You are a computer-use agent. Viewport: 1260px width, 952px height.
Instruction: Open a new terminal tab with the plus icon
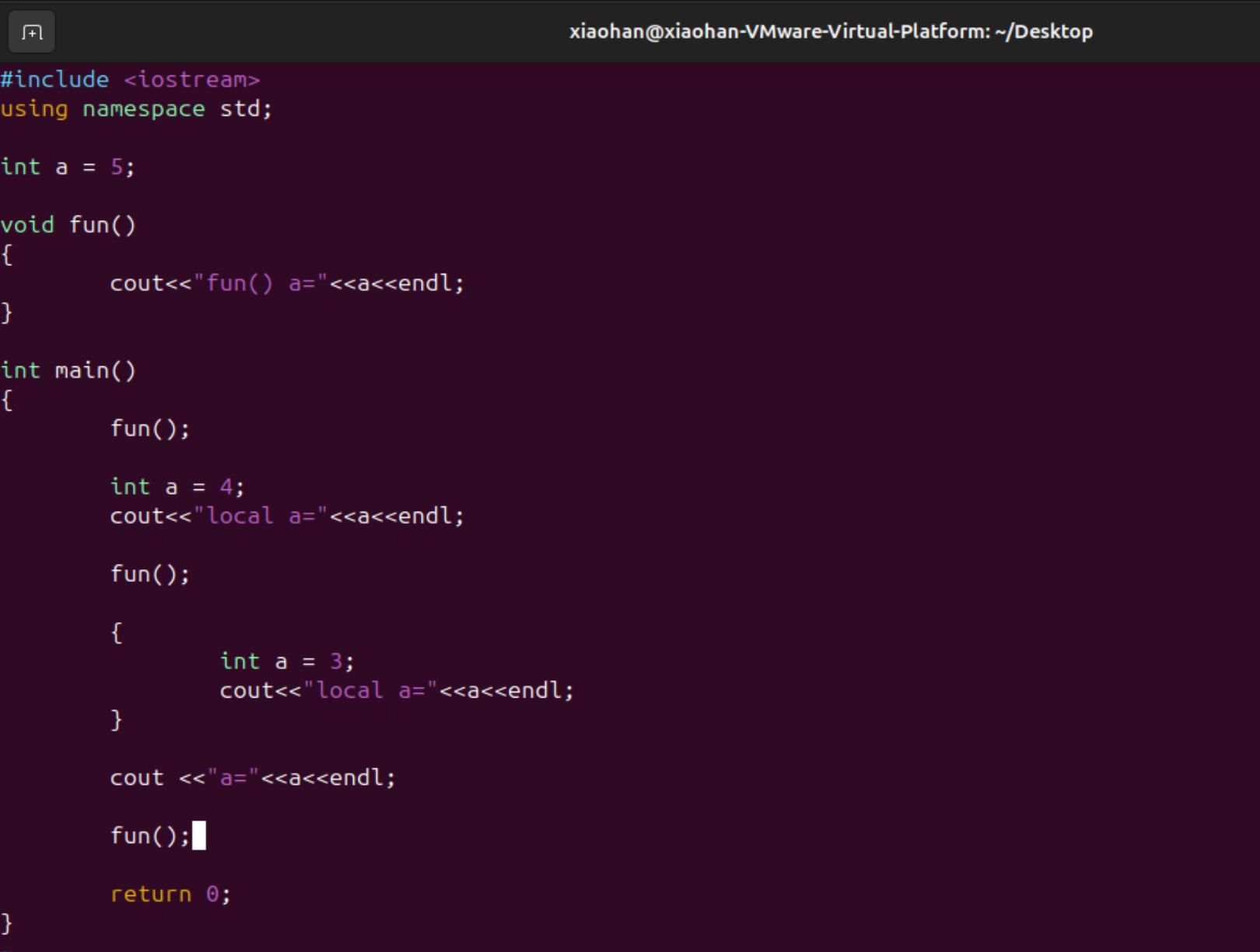click(32, 32)
